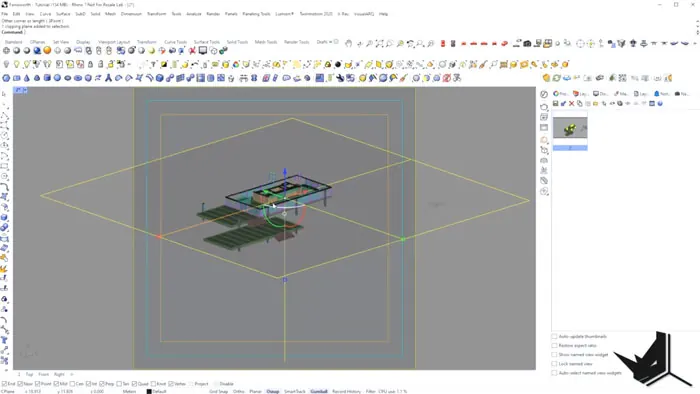Open the viewport title dropdown arrow
Image resolution: width=700 pixels, height=394 pixels.
(x=25, y=90)
